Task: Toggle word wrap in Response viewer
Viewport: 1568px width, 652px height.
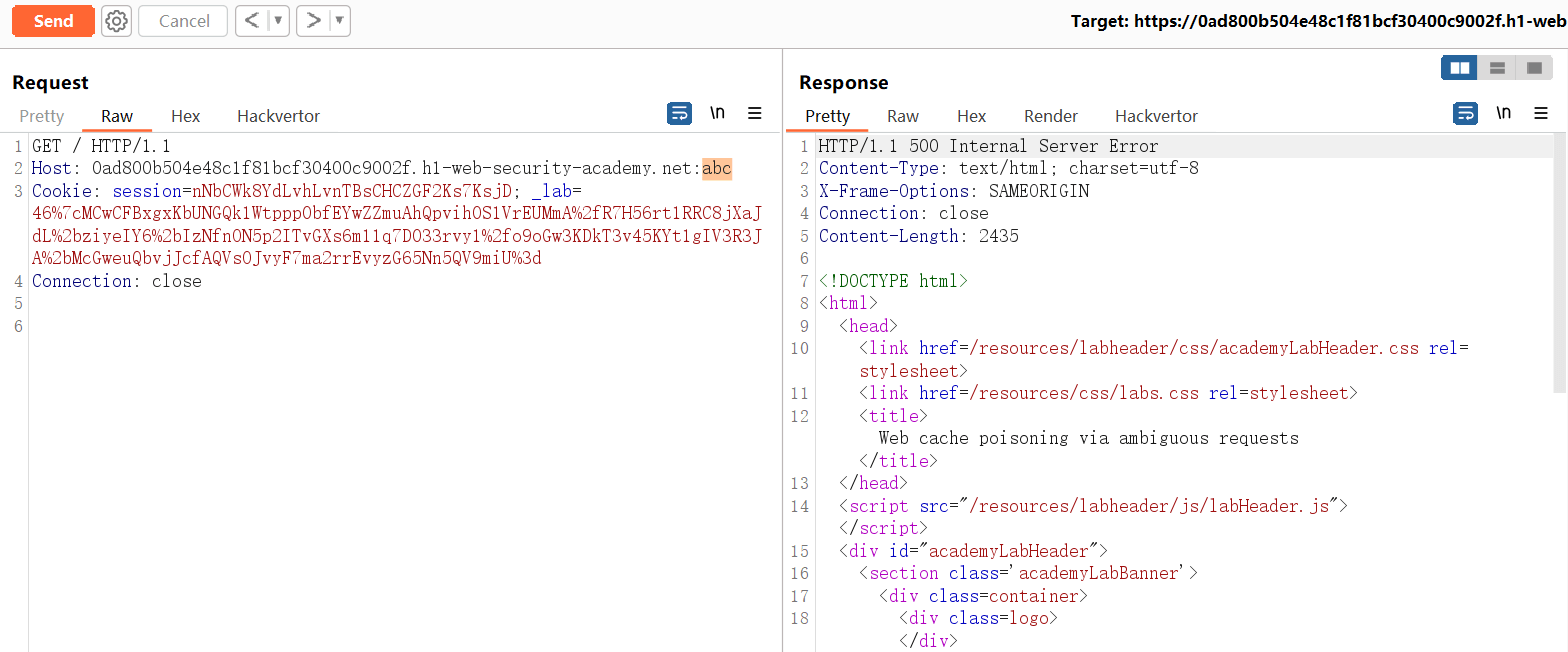Action: 1465,114
